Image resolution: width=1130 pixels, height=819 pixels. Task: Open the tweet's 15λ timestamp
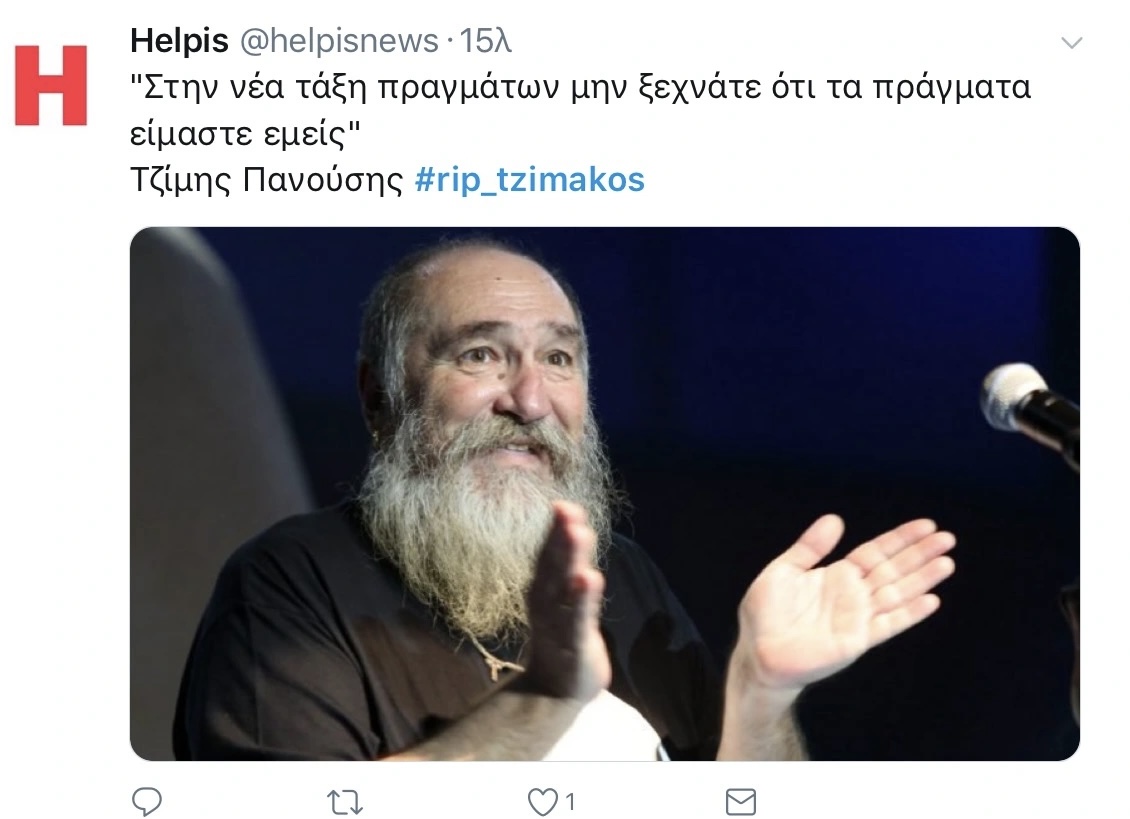tap(485, 41)
